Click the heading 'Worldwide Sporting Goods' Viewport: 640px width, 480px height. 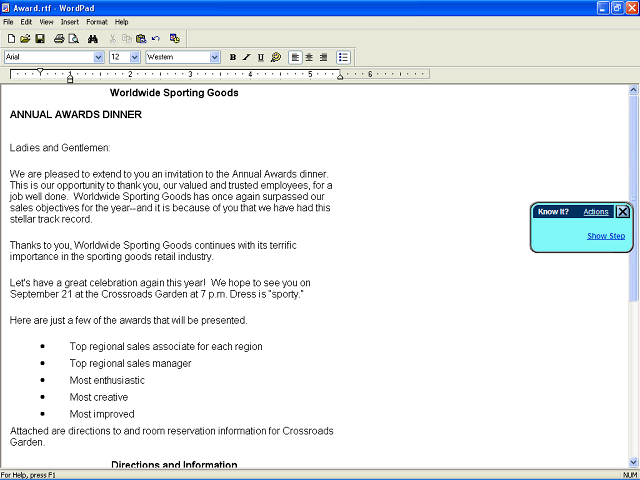click(174, 93)
